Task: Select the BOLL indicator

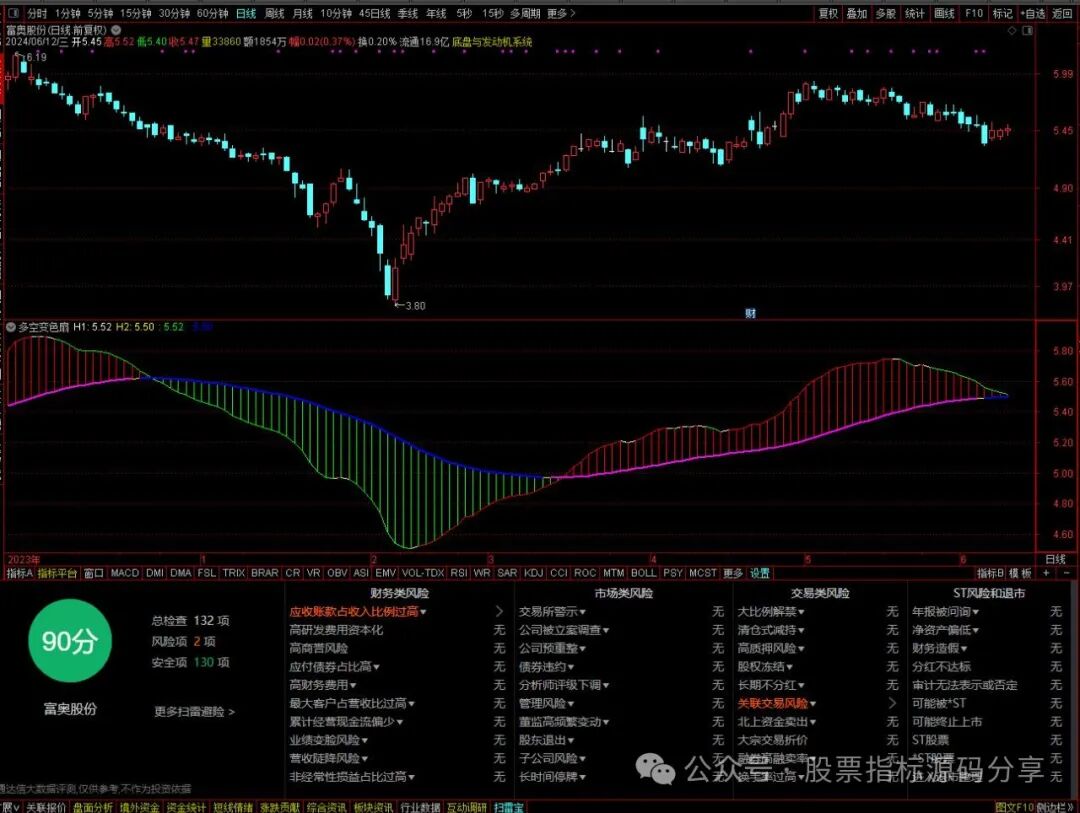Action: (x=643, y=573)
